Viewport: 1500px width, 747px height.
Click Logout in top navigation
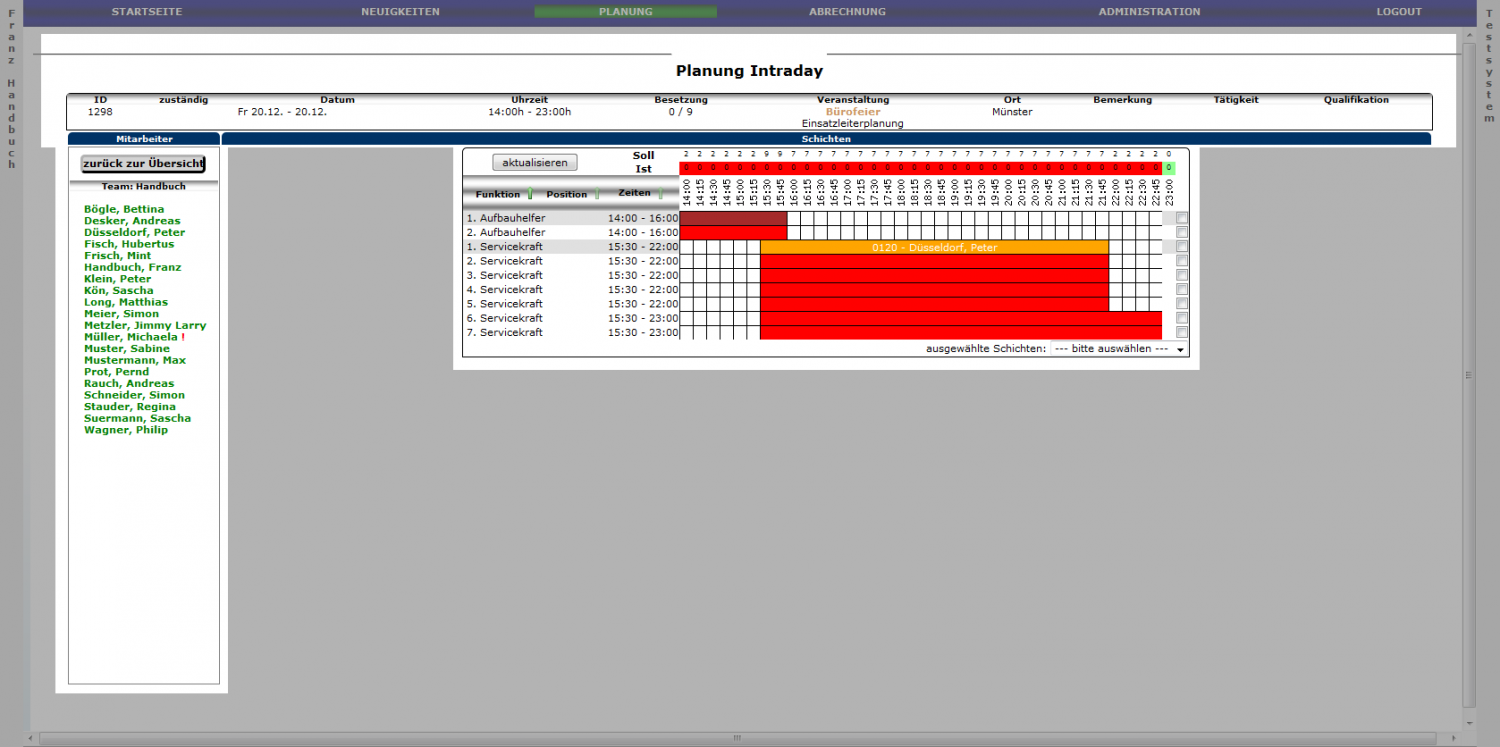click(x=1399, y=12)
